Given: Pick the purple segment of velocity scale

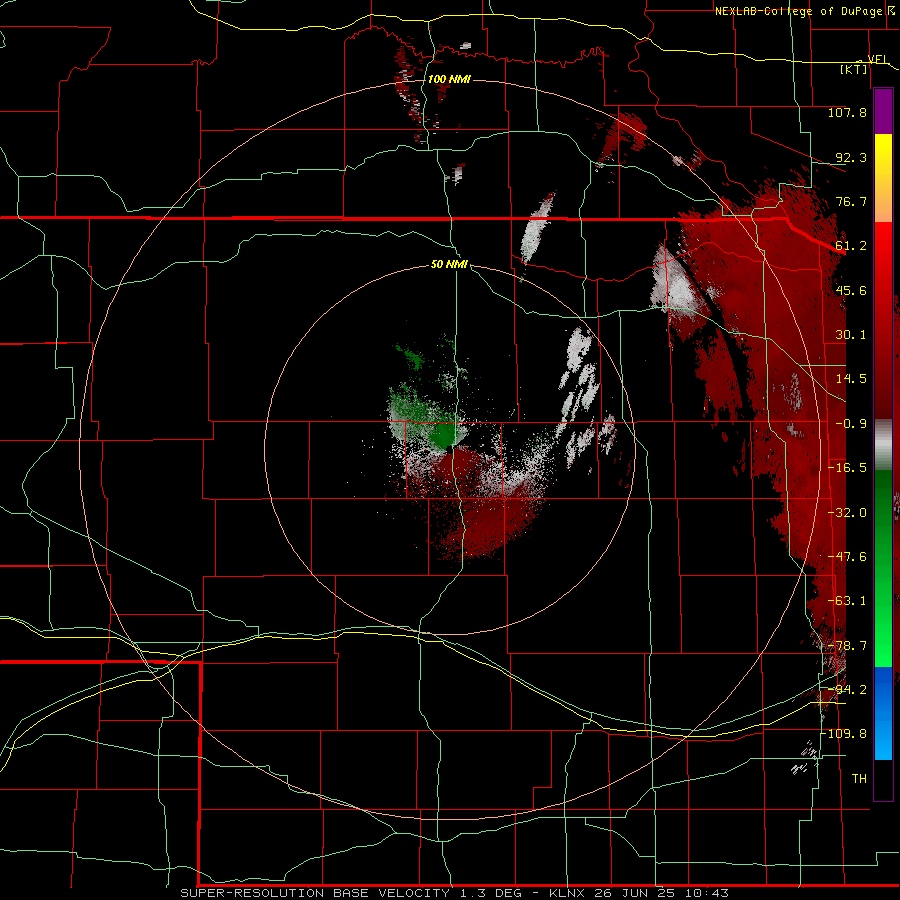Looking at the screenshot, I should (x=883, y=111).
